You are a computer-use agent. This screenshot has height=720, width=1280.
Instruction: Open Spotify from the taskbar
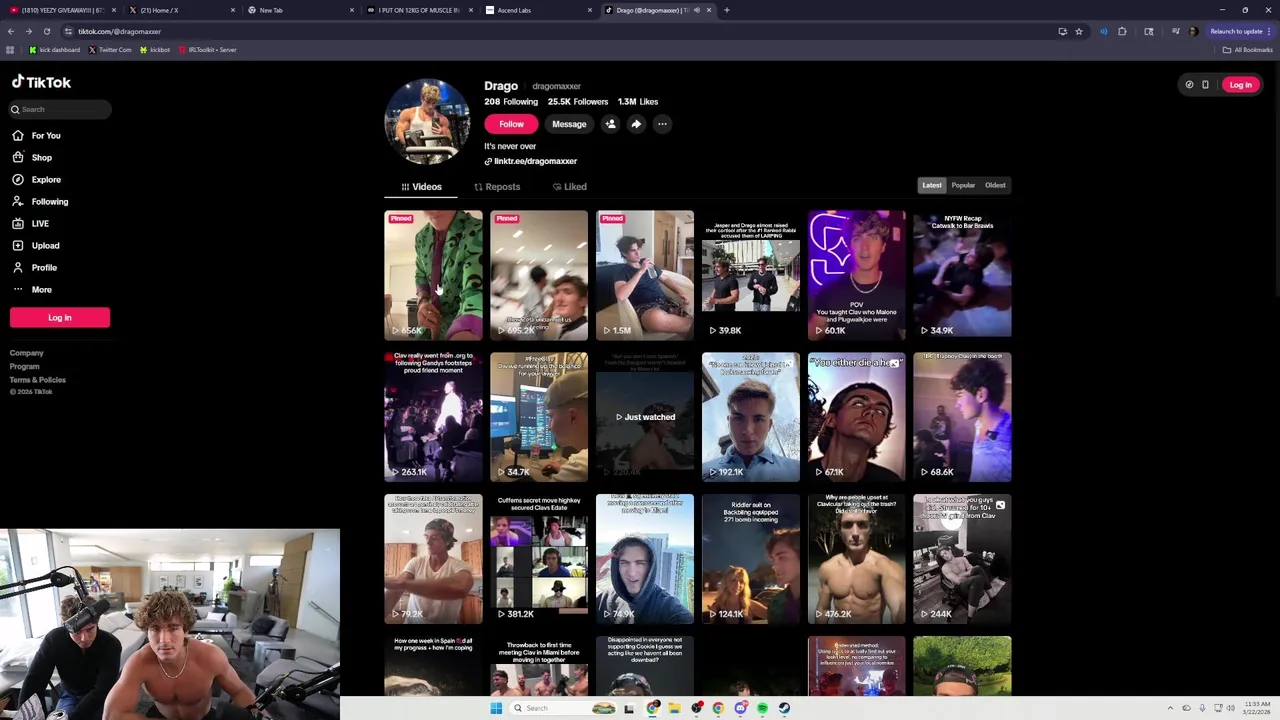click(762, 708)
